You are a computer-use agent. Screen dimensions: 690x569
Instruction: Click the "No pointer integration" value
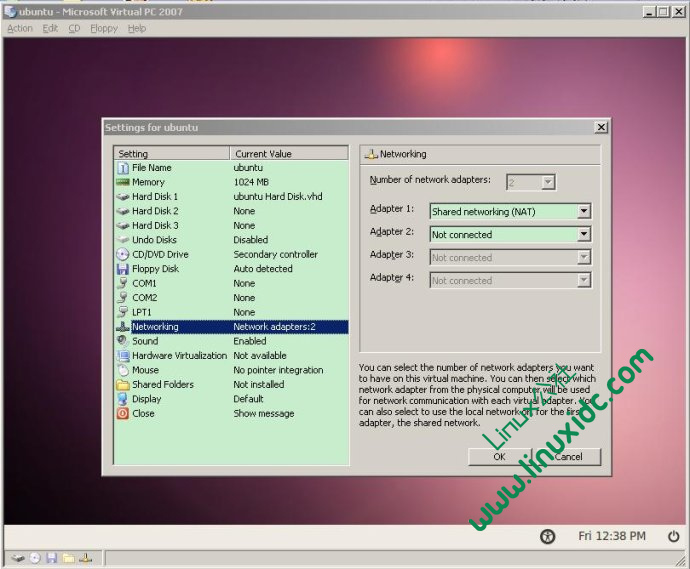[x=278, y=370]
